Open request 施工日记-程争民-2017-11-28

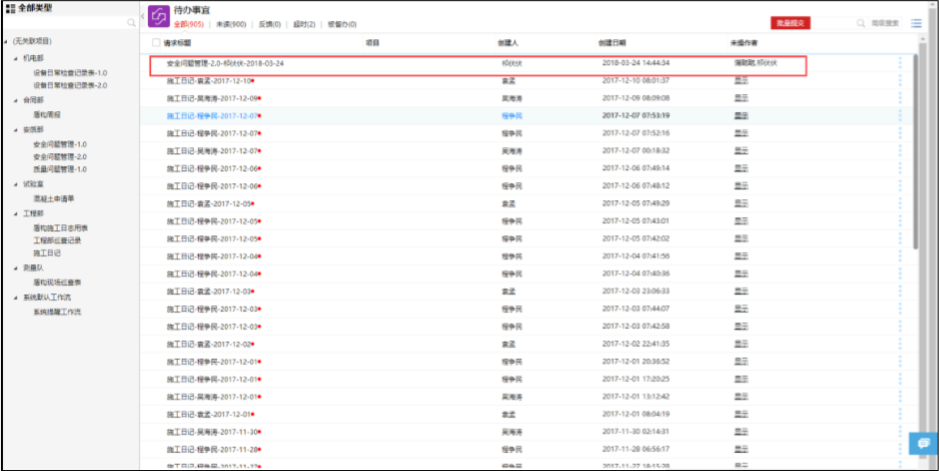click(x=213, y=449)
